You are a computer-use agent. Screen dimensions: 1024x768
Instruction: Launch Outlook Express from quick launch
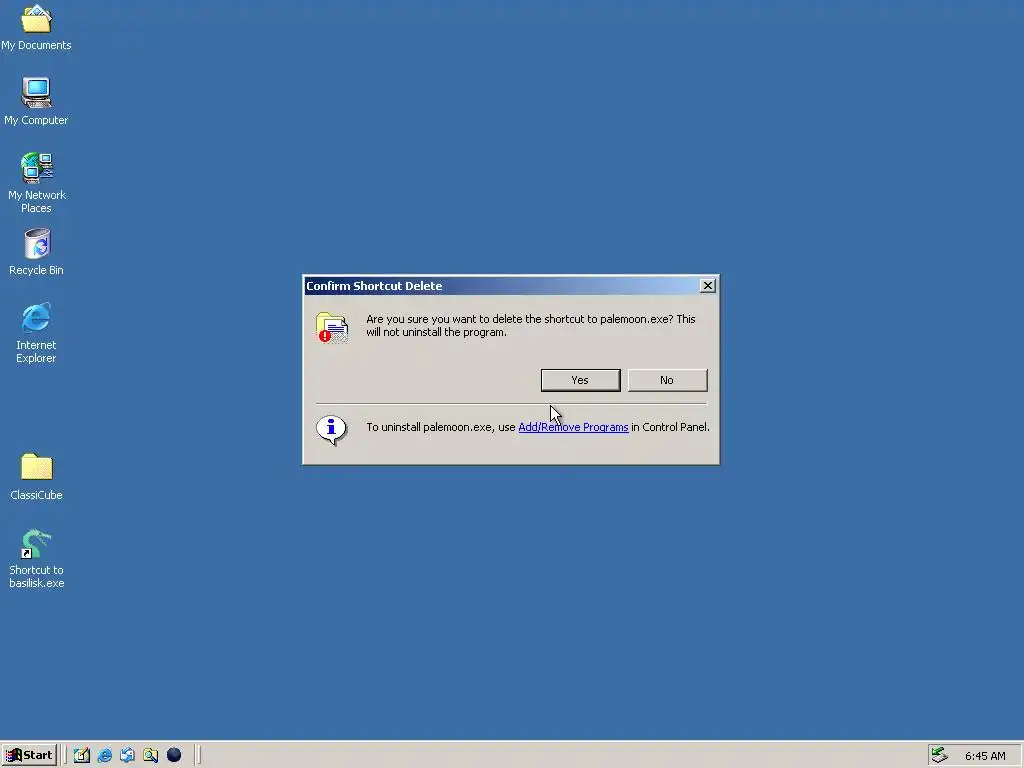[x=127, y=755]
